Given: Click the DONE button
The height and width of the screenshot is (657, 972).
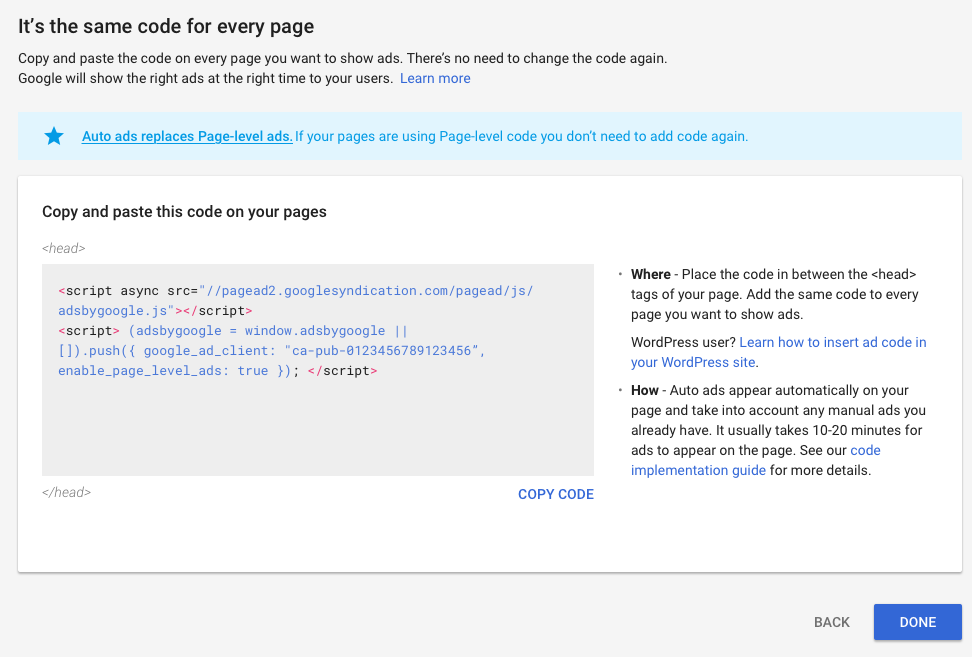Looking at the screenshot, I should 917,622.
